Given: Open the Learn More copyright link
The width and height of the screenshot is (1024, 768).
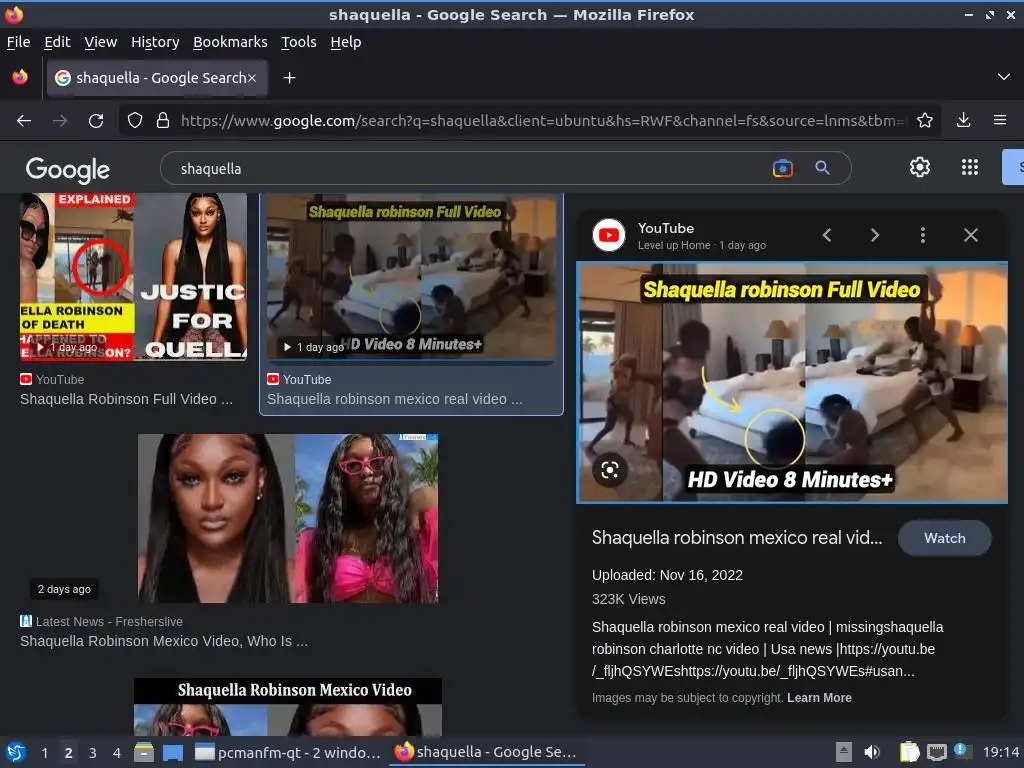Looking at the screenshot, I should pyautogui.click(x=819, y=697).
